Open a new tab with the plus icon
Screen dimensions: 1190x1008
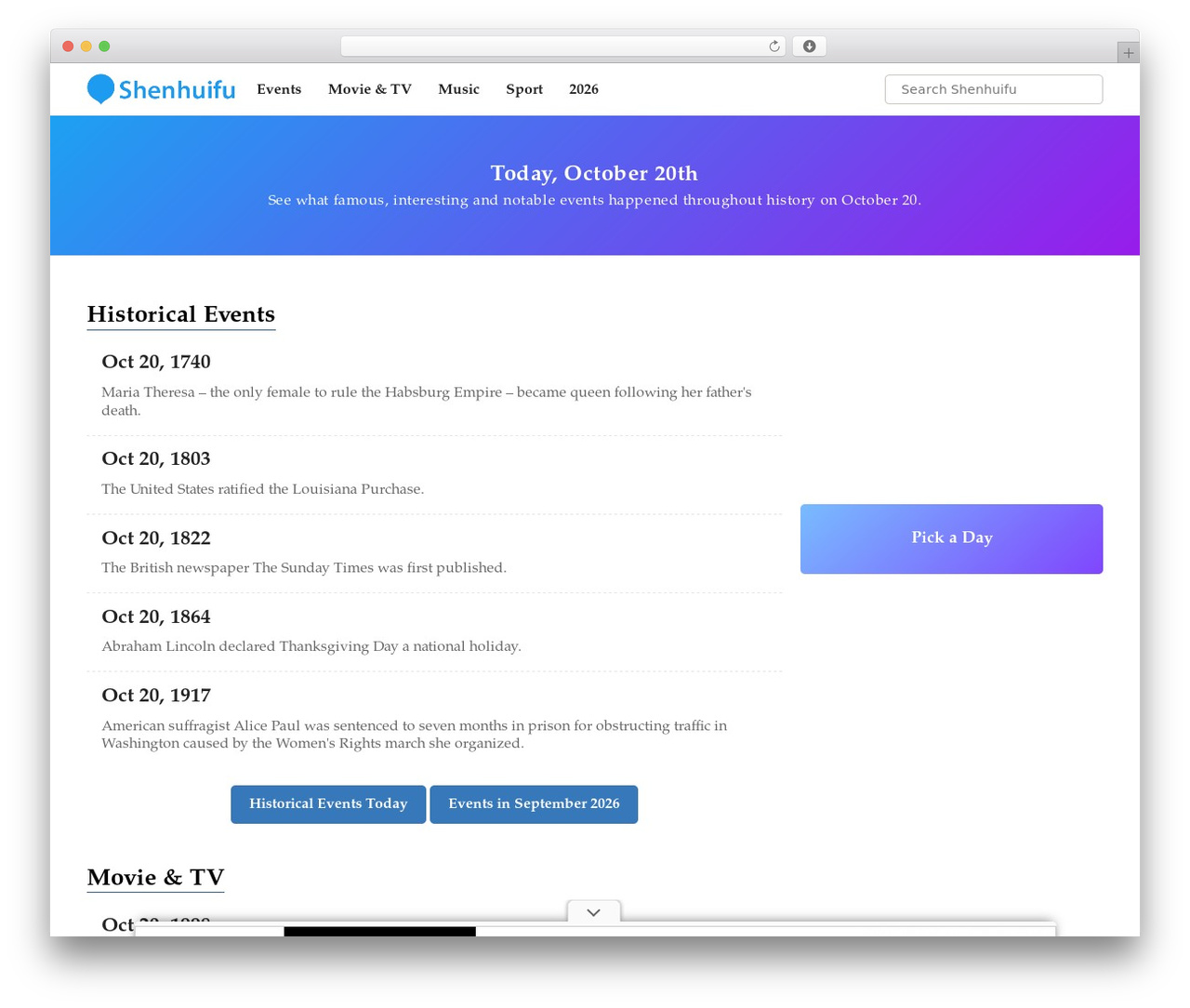(x=1128, y=53)
